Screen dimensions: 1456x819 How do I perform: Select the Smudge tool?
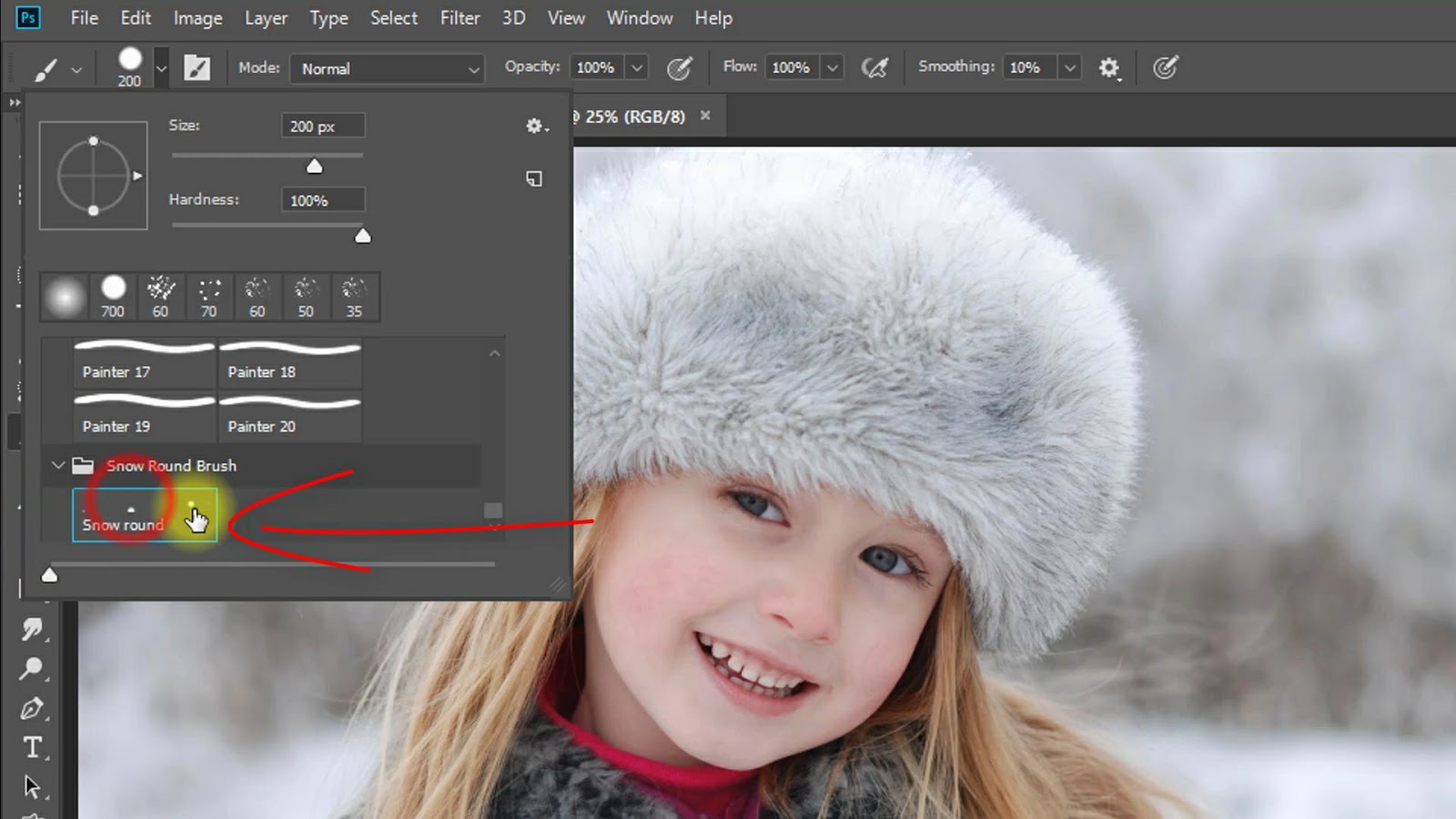pyautogui.click(x=32, y=629)
